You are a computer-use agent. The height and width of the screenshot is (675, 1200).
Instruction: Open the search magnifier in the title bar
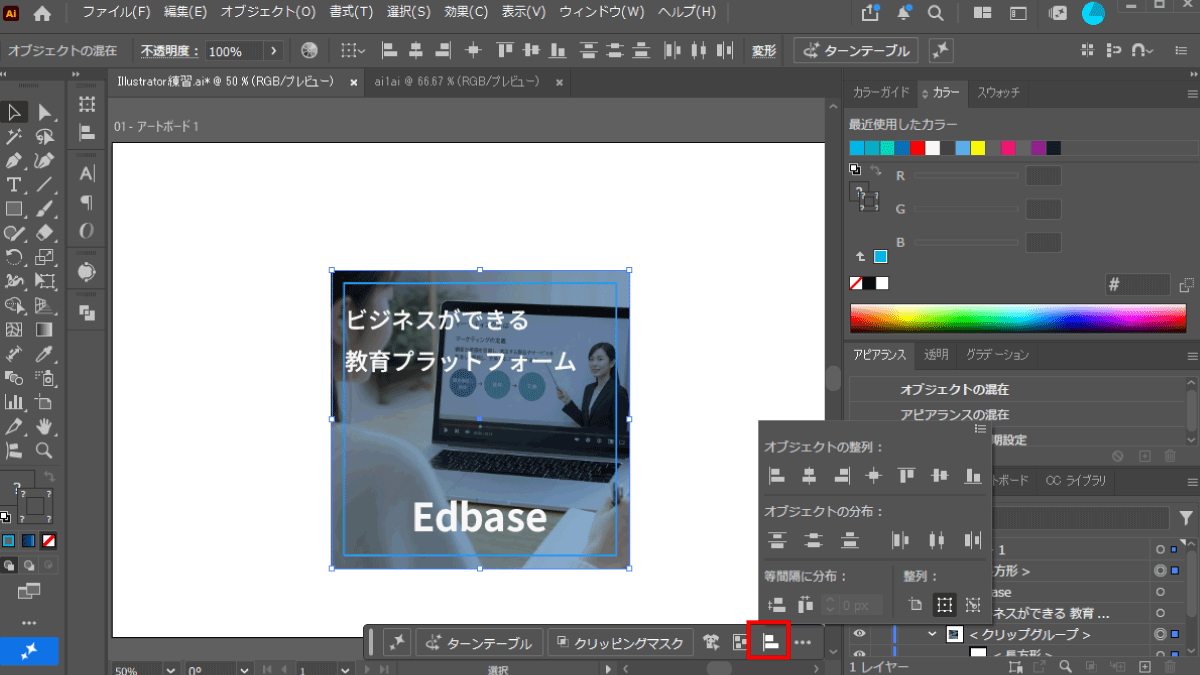click(x=935, y=13)
